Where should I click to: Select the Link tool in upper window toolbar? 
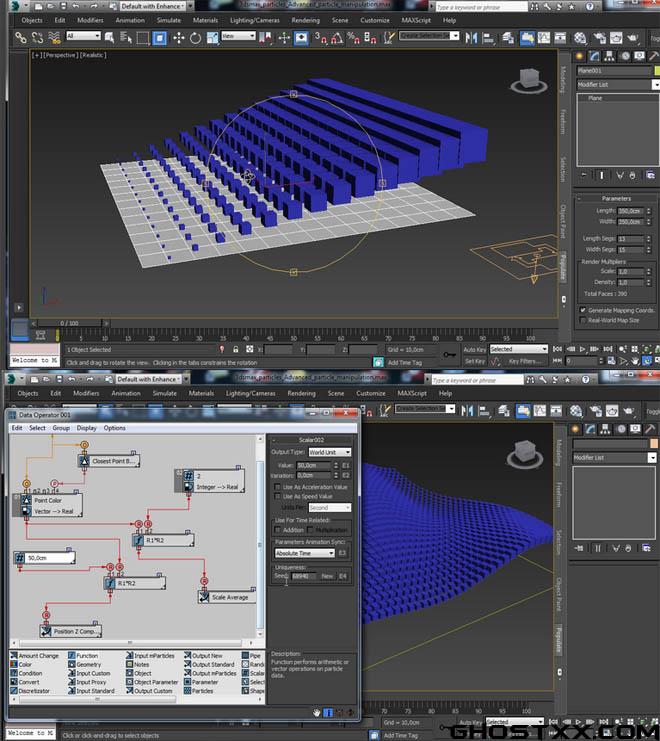tap(20, 37)
